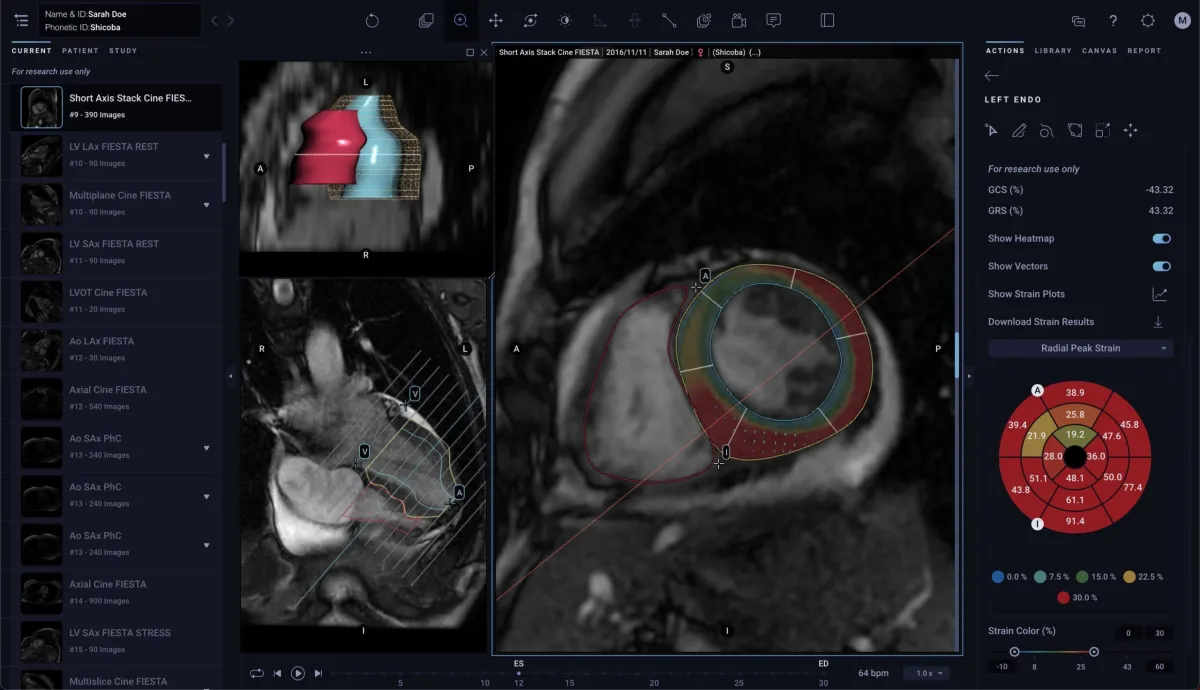Toggle loop playback in the cine controls

(x=257, y=673)
